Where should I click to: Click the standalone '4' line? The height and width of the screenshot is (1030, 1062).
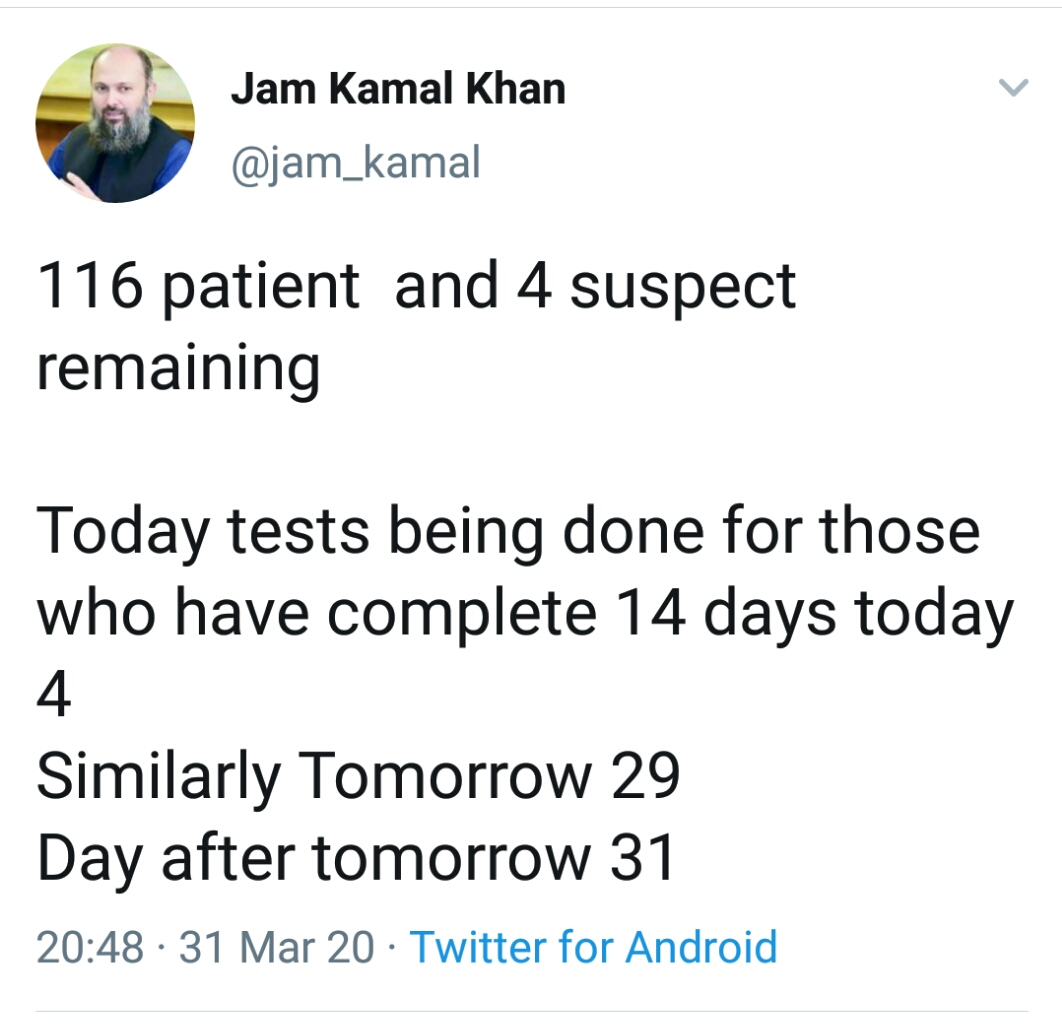pos(54,694)
